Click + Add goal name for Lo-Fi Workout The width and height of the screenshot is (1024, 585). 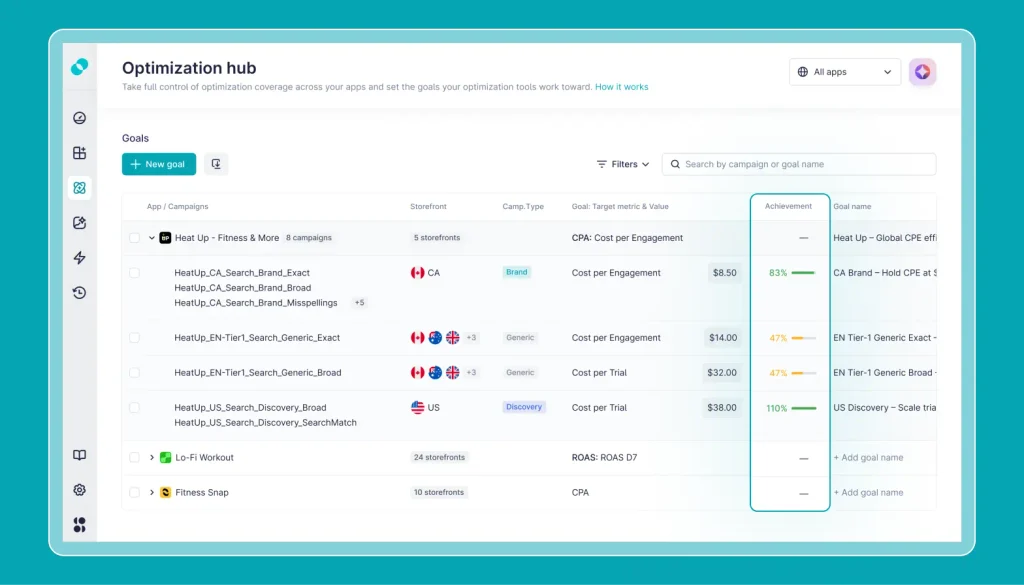click(x=868, y=458)
